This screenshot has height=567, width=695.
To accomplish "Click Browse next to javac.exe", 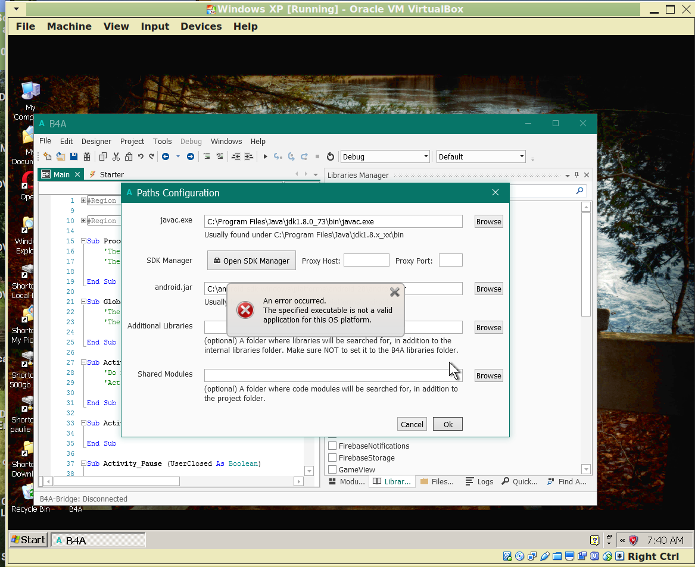I will click(x=488, y=221).
